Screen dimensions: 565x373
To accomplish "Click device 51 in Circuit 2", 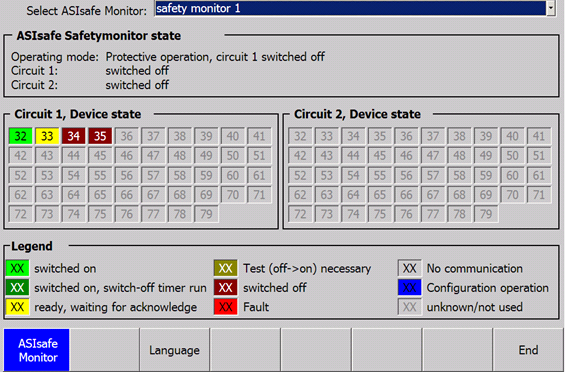I will [539, 156].
